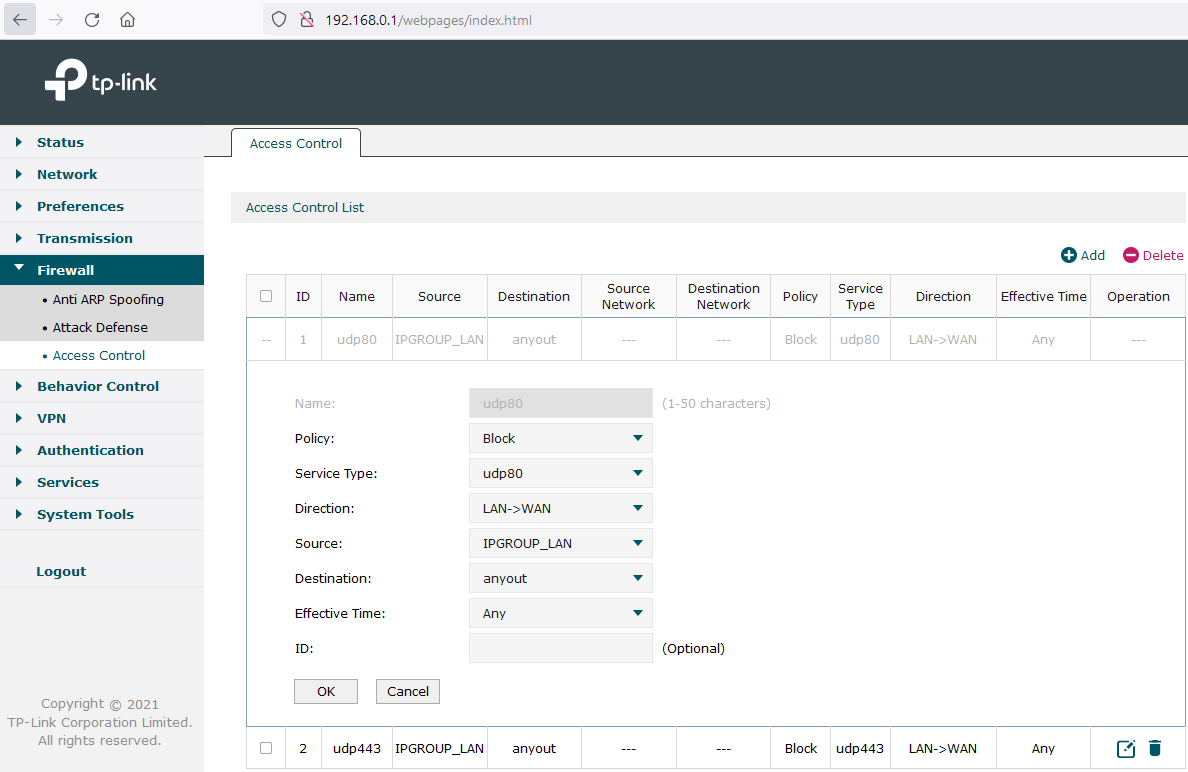The image size is (1188, 772).
Task: Open the Service Type dropdown
Action: tap(561, 474)
